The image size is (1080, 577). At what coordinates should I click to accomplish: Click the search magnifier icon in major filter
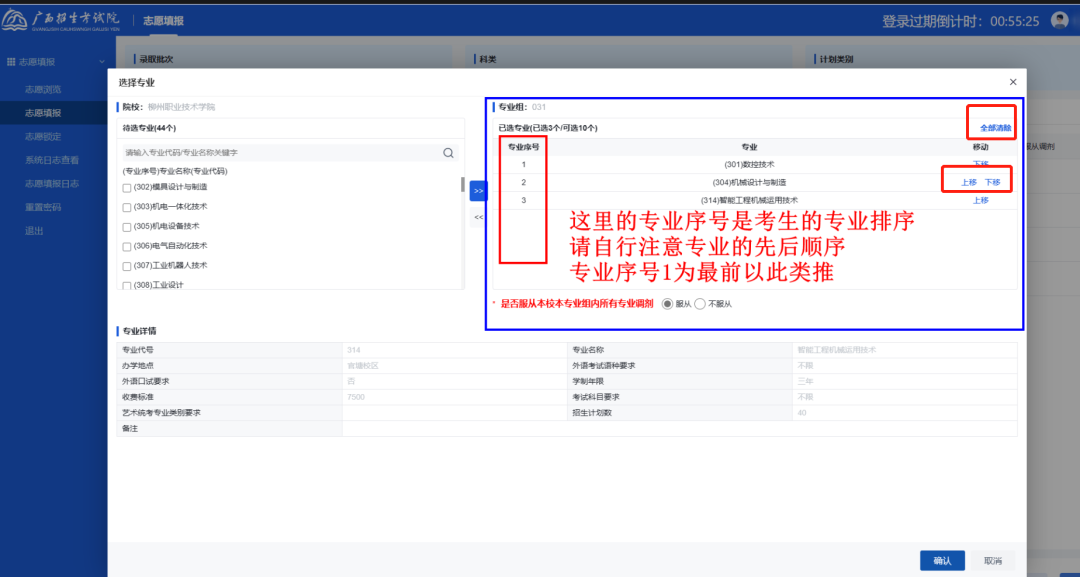pos(449,153)
